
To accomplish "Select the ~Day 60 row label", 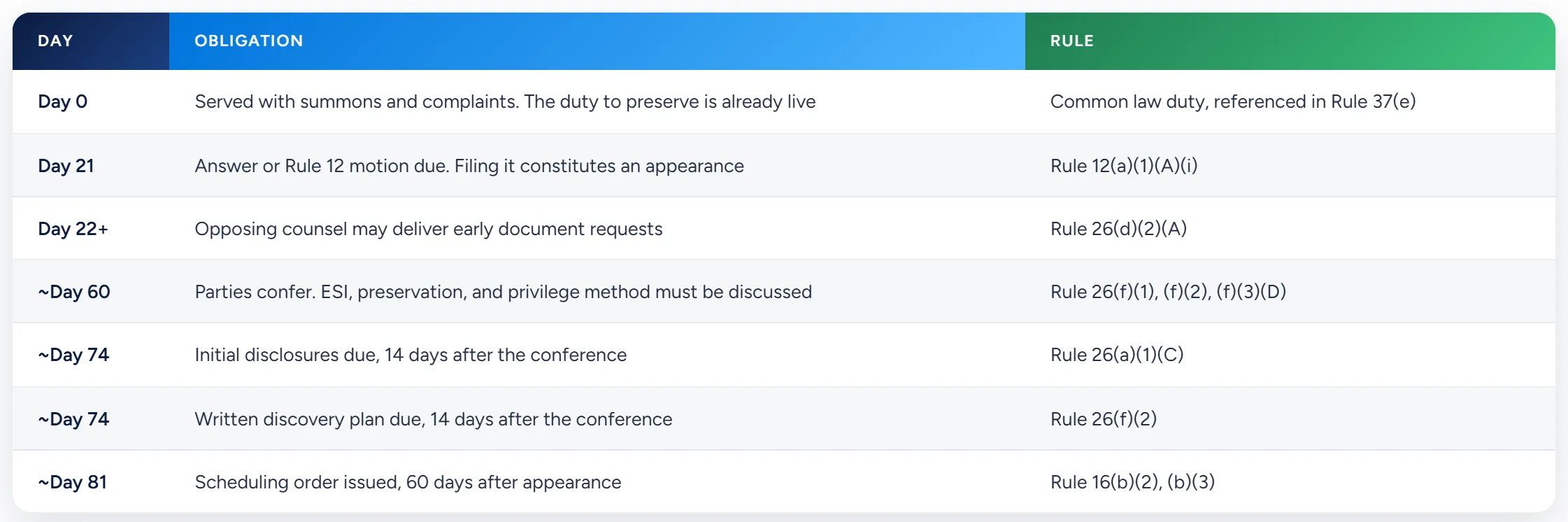I will tap(74, 292).
